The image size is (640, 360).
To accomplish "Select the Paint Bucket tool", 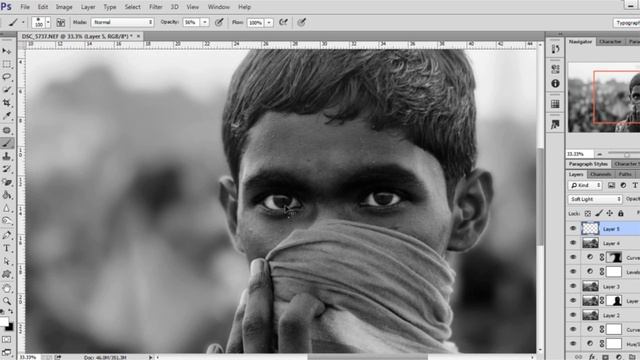I will coord(7,195).
